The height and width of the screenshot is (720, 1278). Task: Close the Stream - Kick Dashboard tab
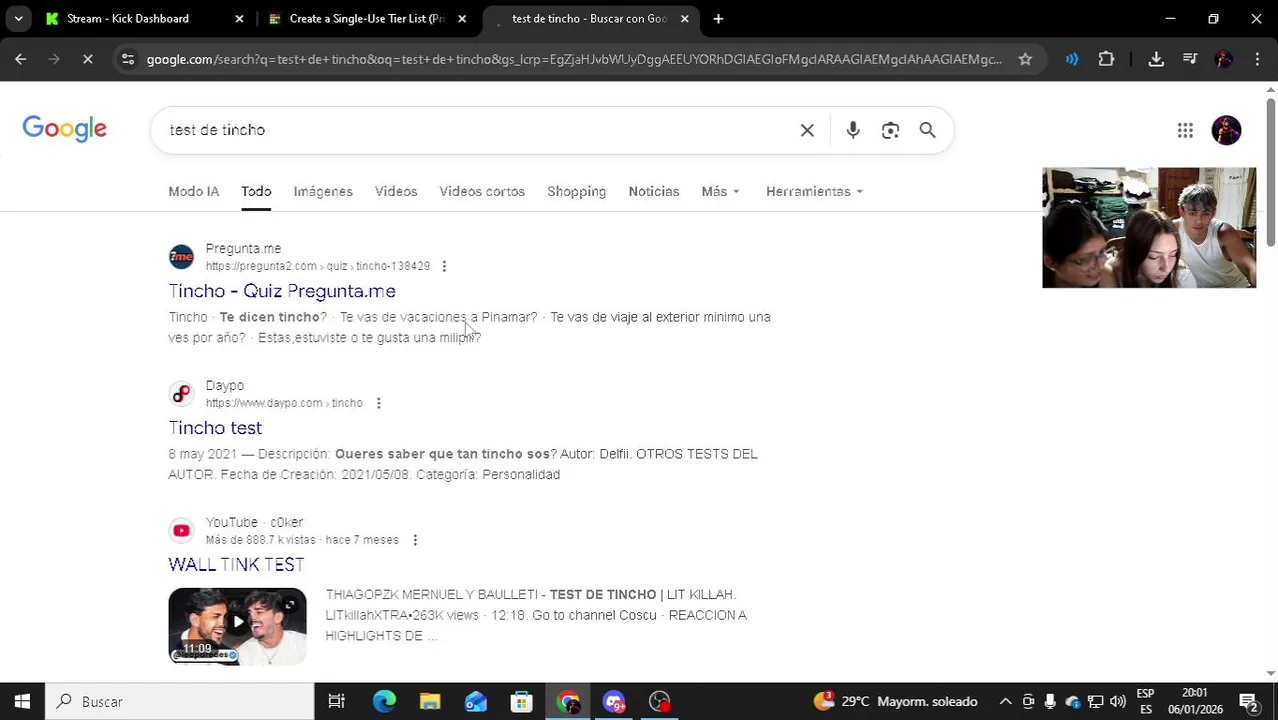pyautogui.click(x=239, y=18)
